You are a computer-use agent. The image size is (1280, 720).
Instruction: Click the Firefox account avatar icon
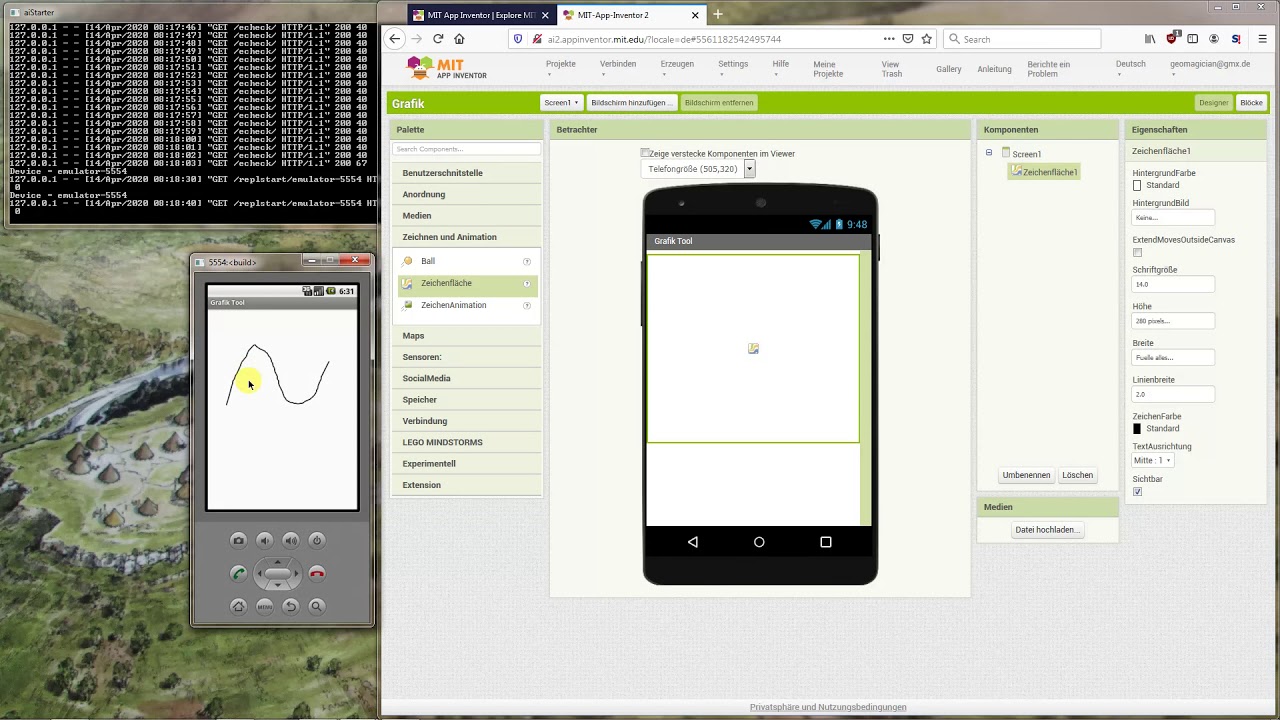[1214, 39]
